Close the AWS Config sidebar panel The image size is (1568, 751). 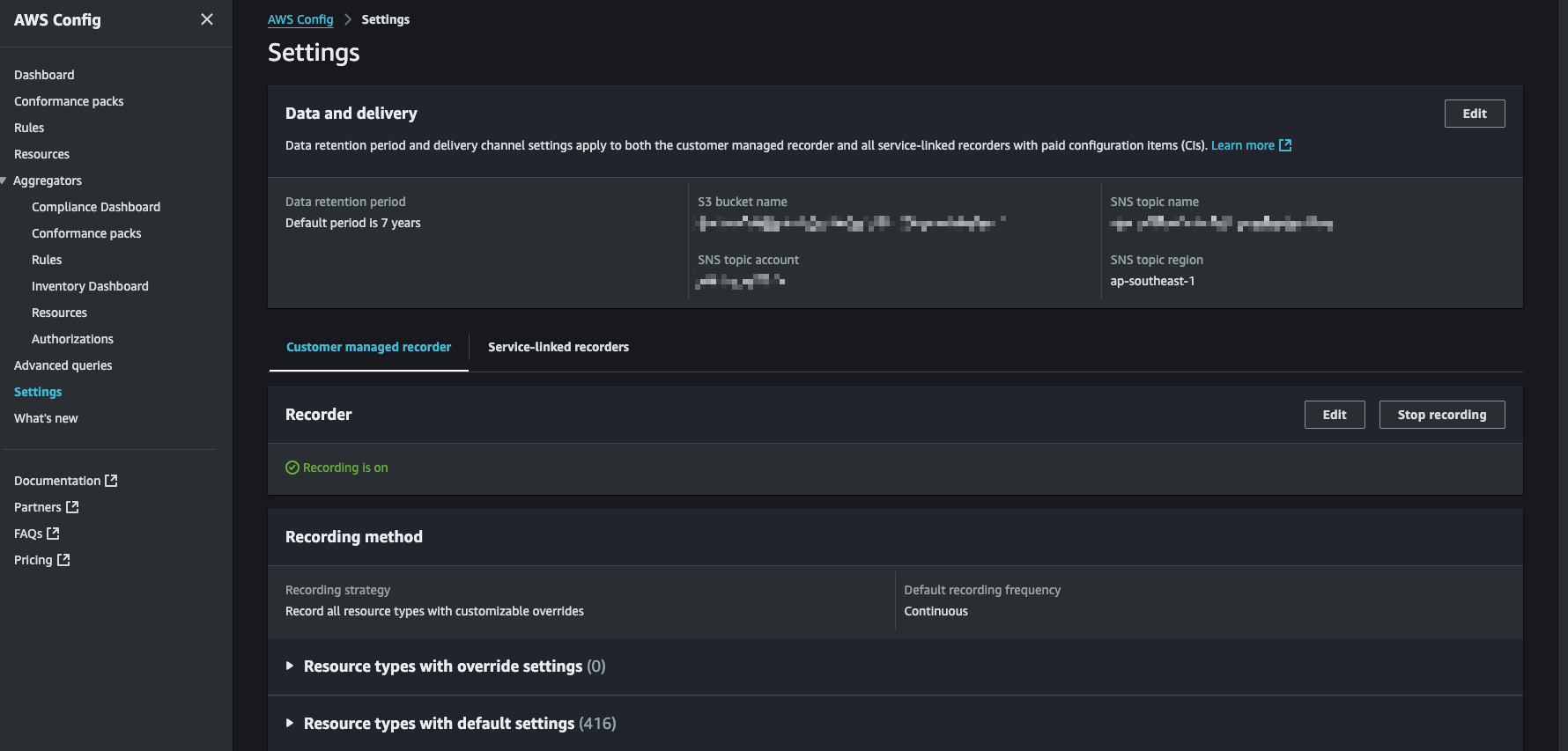pos(207,19)
